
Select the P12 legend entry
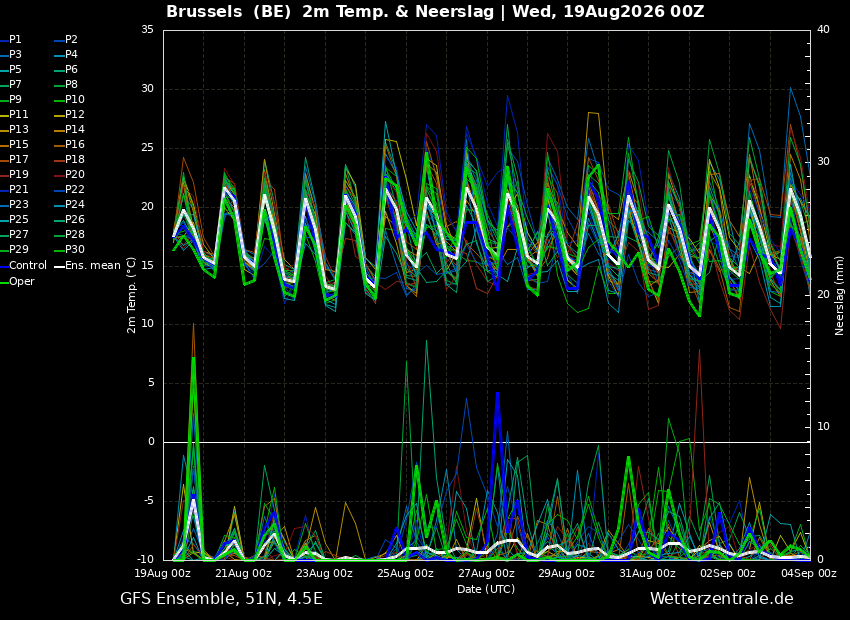[70, 114]
